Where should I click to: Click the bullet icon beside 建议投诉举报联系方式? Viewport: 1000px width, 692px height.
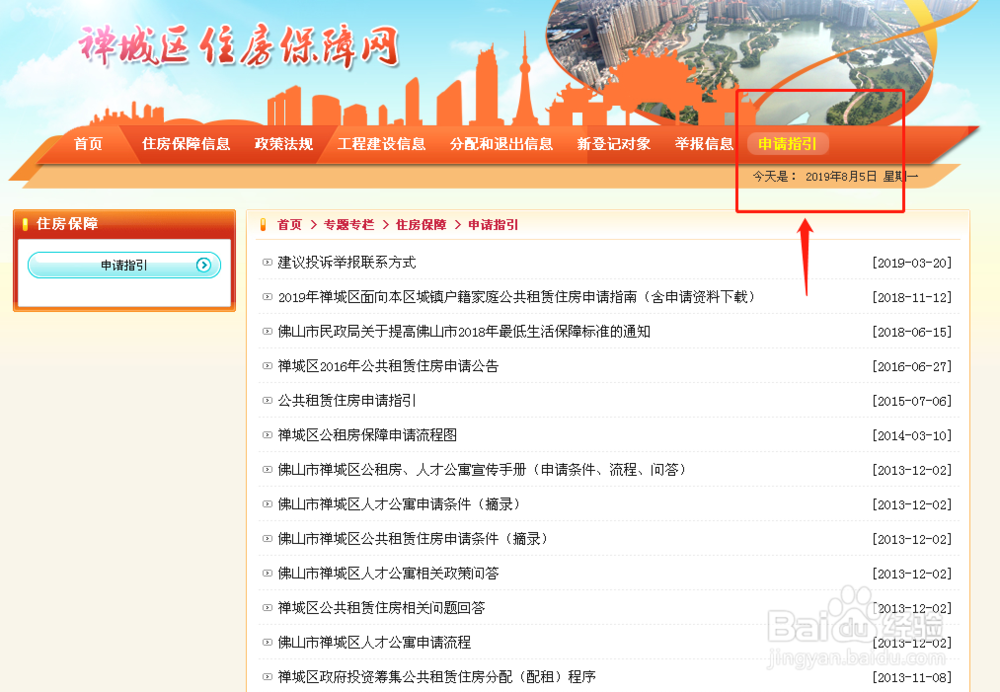265,262
